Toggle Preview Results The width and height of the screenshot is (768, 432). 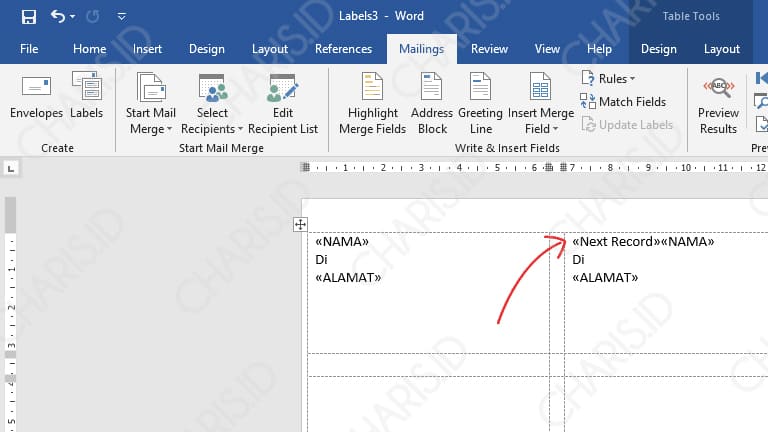click(x=719, y=105)
